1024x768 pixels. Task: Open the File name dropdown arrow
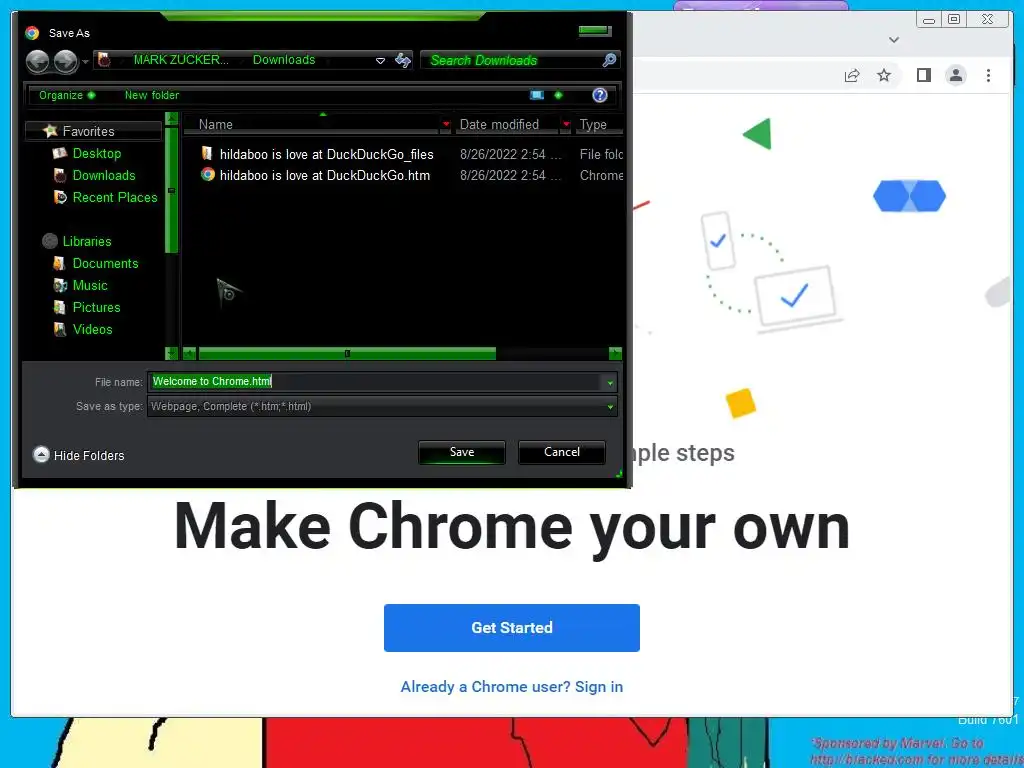(x=610, y=383)
